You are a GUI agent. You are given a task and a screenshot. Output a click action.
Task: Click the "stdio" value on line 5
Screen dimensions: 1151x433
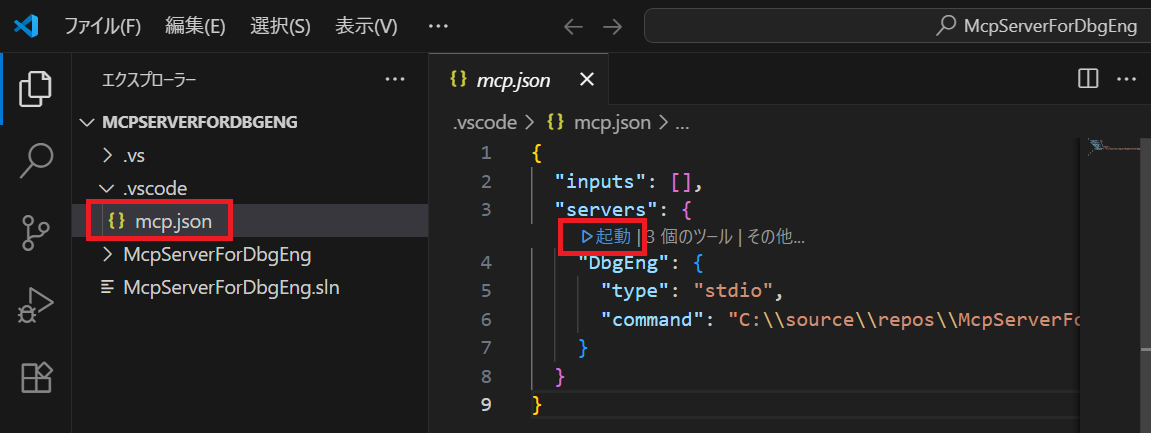tap(733, 291)
